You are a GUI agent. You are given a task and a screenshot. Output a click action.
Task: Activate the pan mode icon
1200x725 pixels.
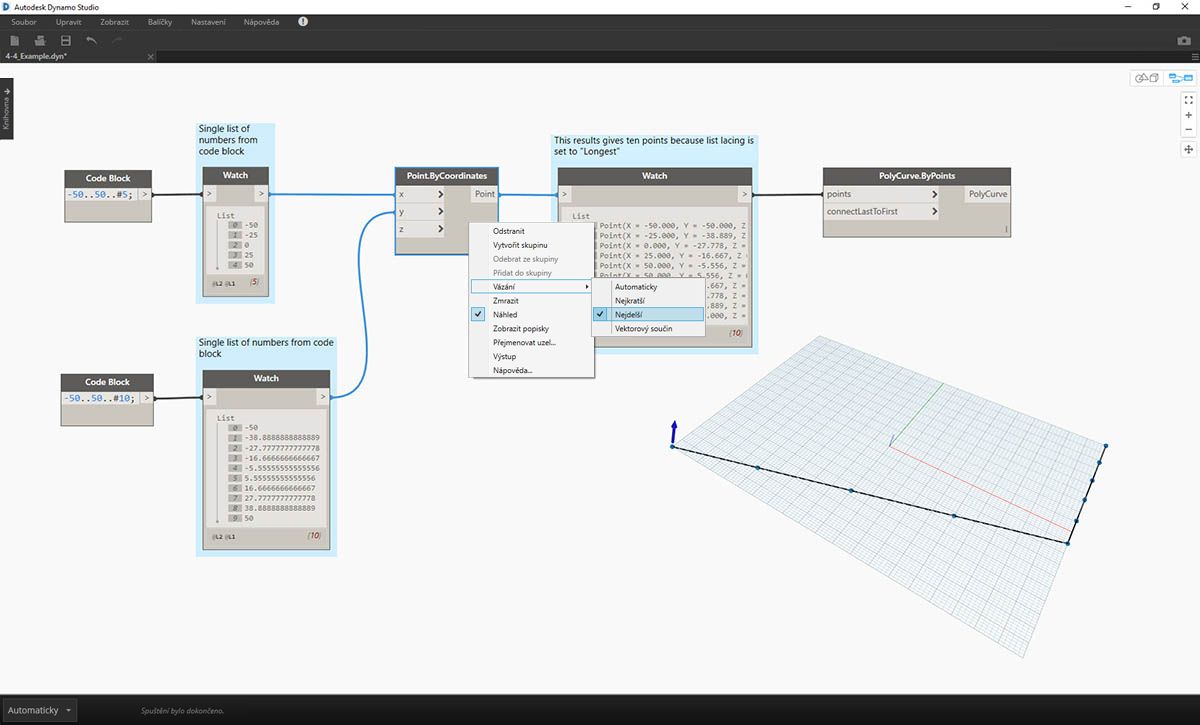(1189, 149)
